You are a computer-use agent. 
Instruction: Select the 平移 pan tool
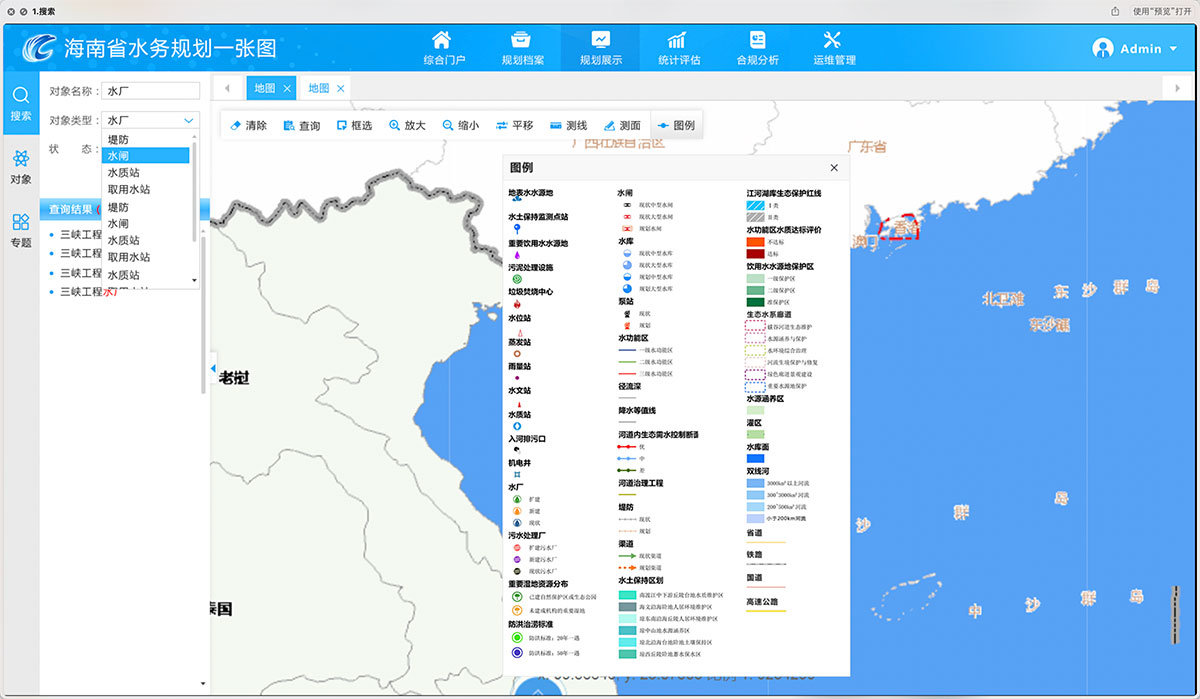(514, 126)
